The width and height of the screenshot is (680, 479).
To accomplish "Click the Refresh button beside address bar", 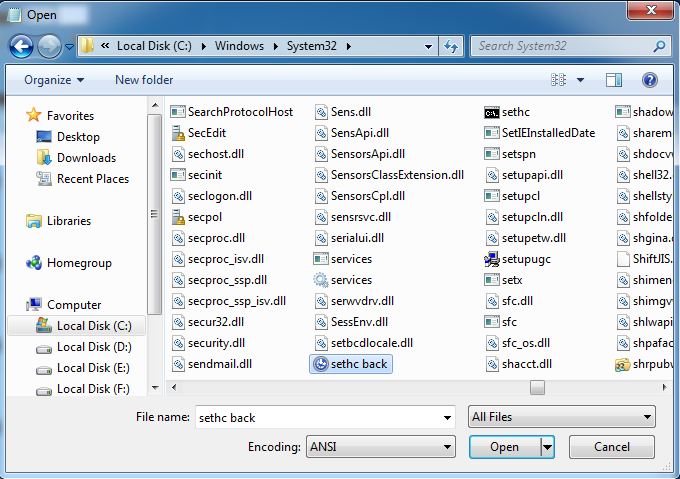I will pyautogui.click(x=451, y=46).
